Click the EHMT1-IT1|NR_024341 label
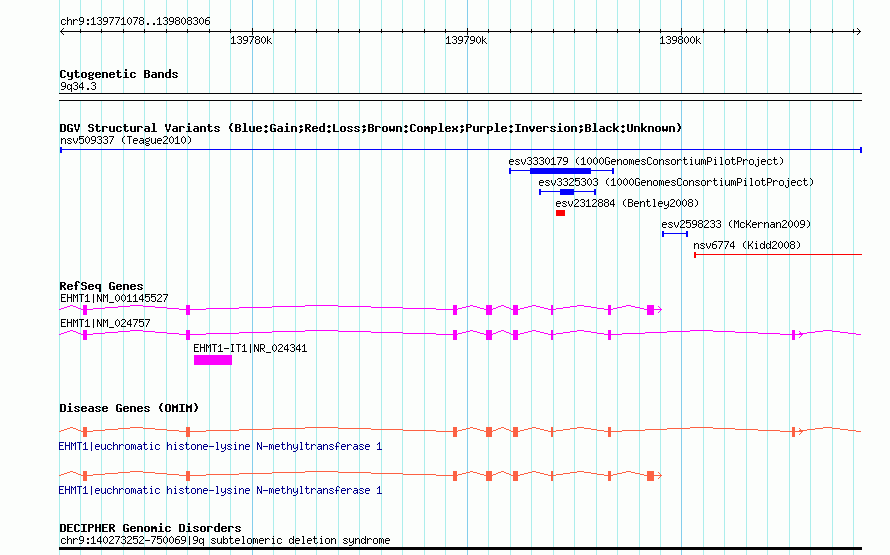This screenshot has width=890, height=555. [x=250, y=348]
